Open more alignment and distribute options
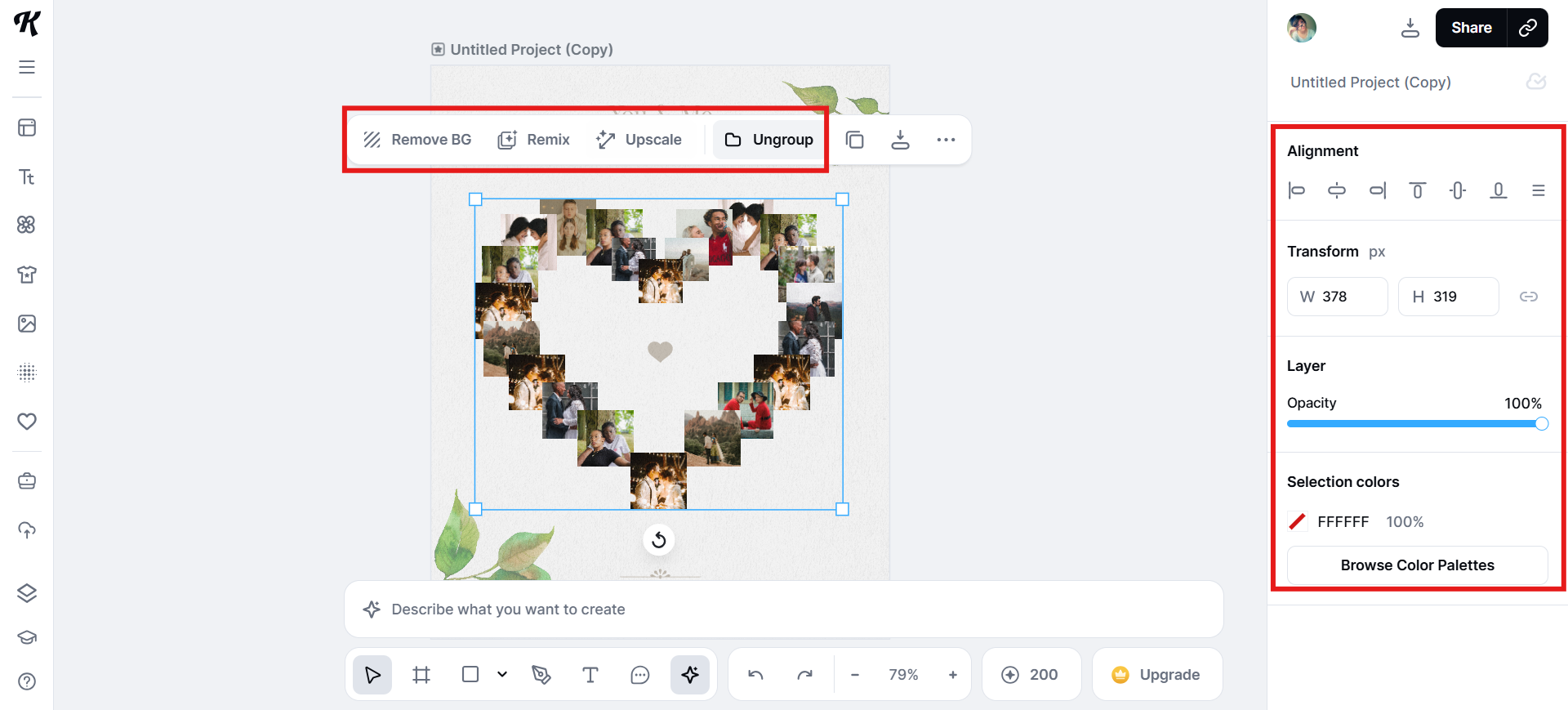This screenshot has height=710, width=1568. 1539,190
